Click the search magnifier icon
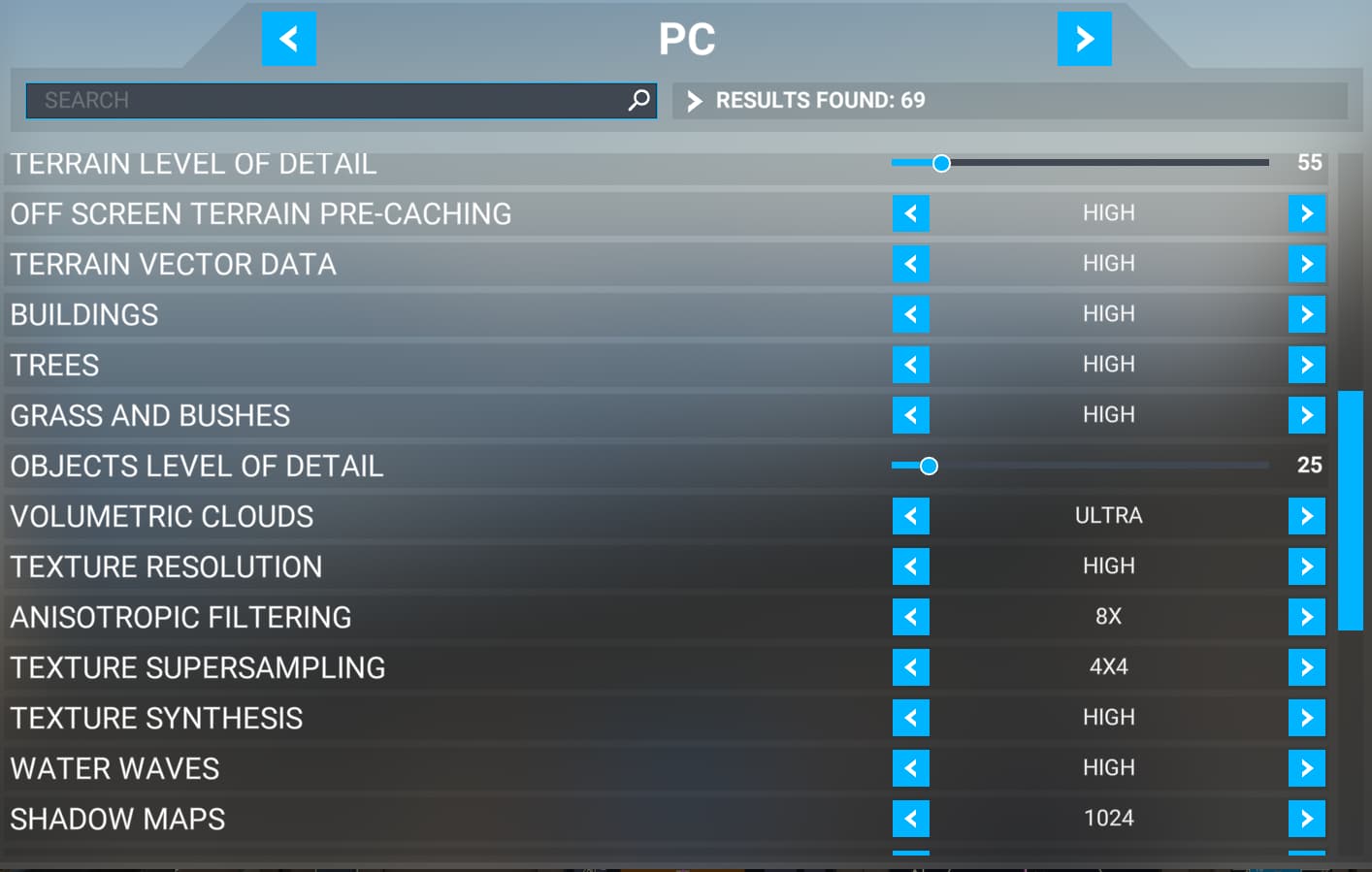Image resolution: width=1372 pixels, height=872 pixels. pyautogui.click(x=638, y=99)
